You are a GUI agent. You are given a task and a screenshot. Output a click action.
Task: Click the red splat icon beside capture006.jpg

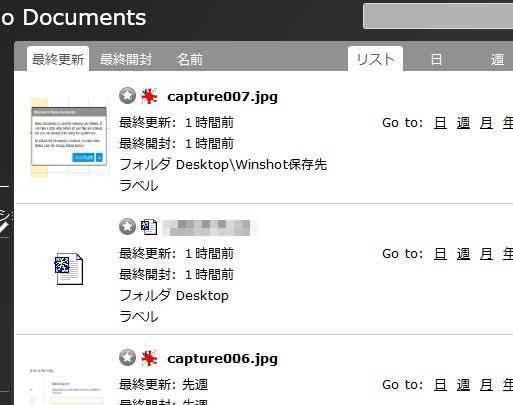tap(149, 358)
